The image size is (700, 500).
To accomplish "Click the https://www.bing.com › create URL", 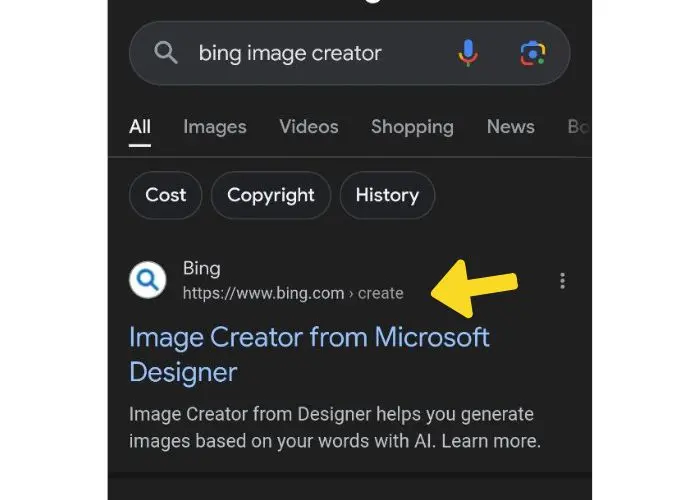I will [x=293, y=293].
